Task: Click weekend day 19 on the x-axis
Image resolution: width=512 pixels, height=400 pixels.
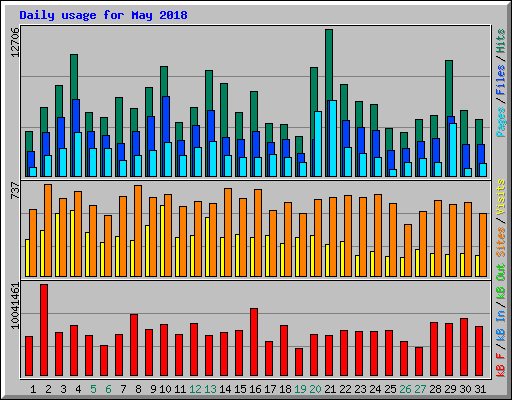Action: (x=300, y=389)
